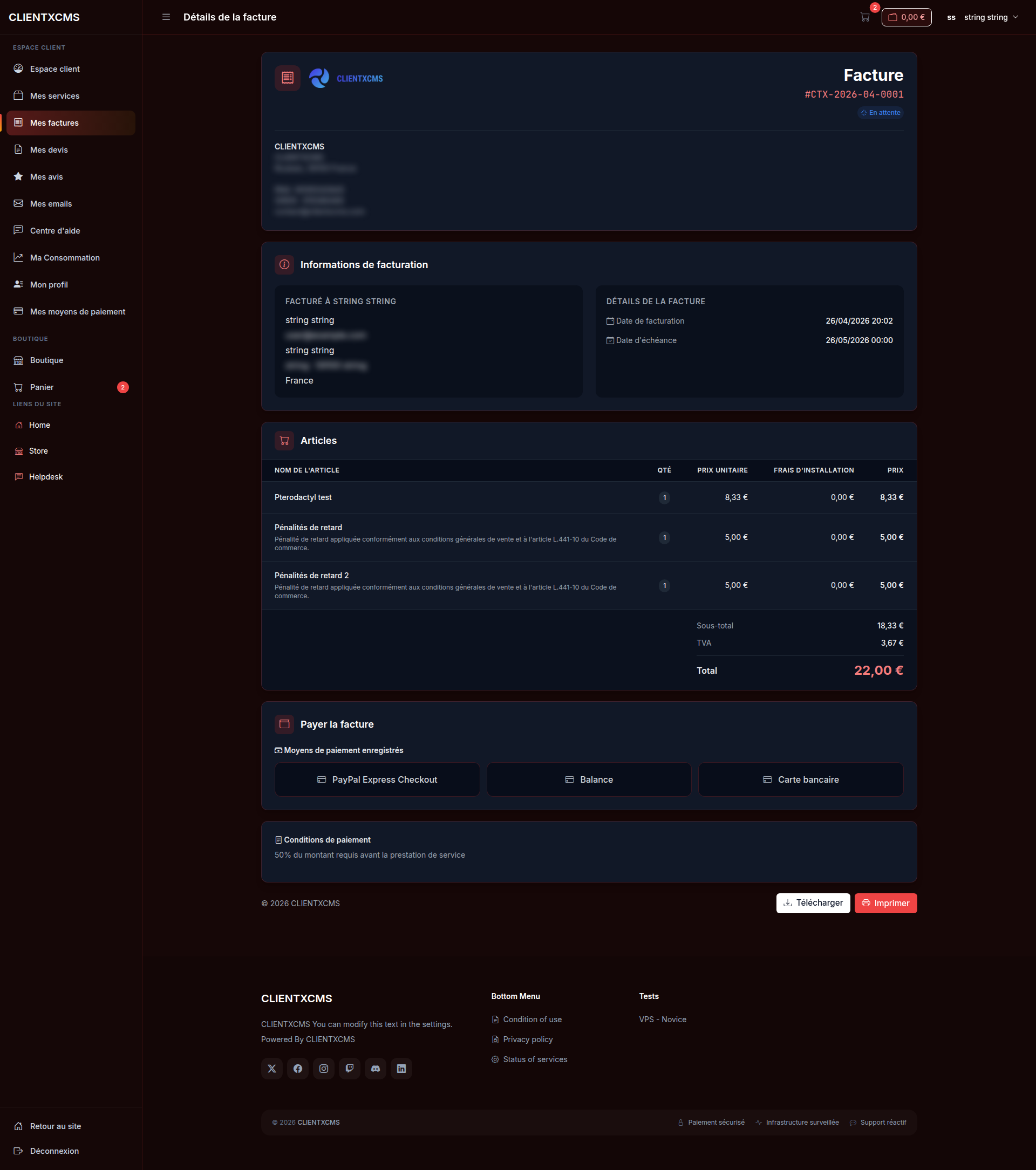
Task: Open the cart icon in top bar
Action: pos(865,17)
